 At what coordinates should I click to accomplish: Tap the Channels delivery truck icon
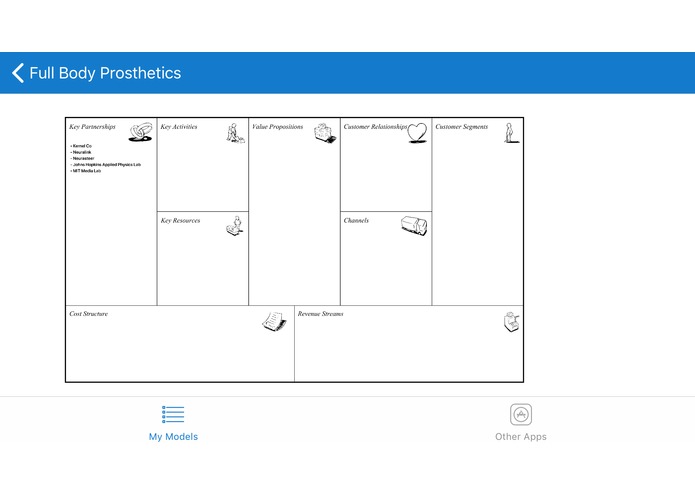[414, 226]
